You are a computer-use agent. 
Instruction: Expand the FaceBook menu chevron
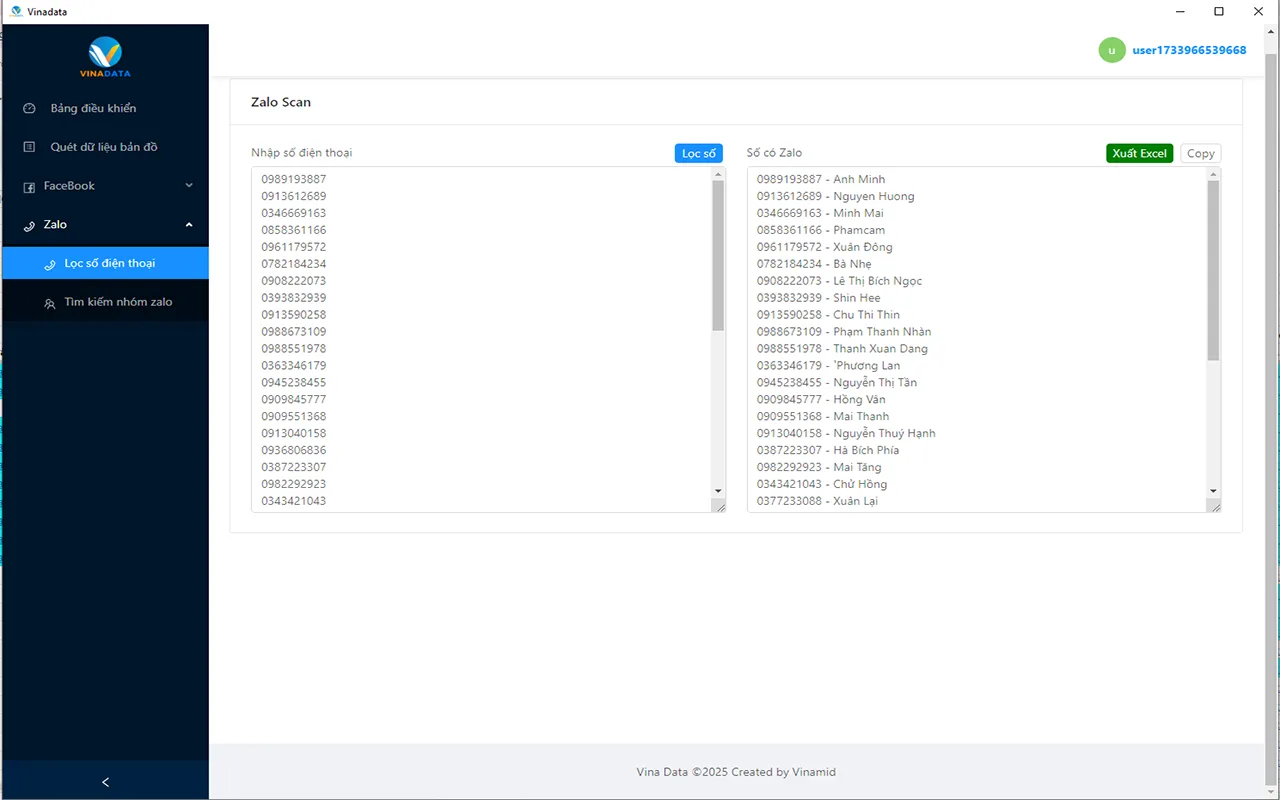click(x=189, y=185)
